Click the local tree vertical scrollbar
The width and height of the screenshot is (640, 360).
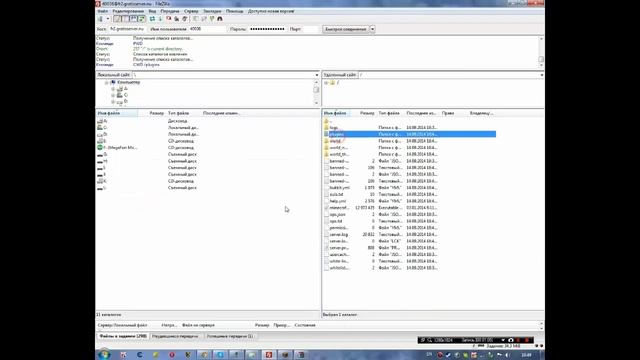pyautogui.click(x=316, y=92)
